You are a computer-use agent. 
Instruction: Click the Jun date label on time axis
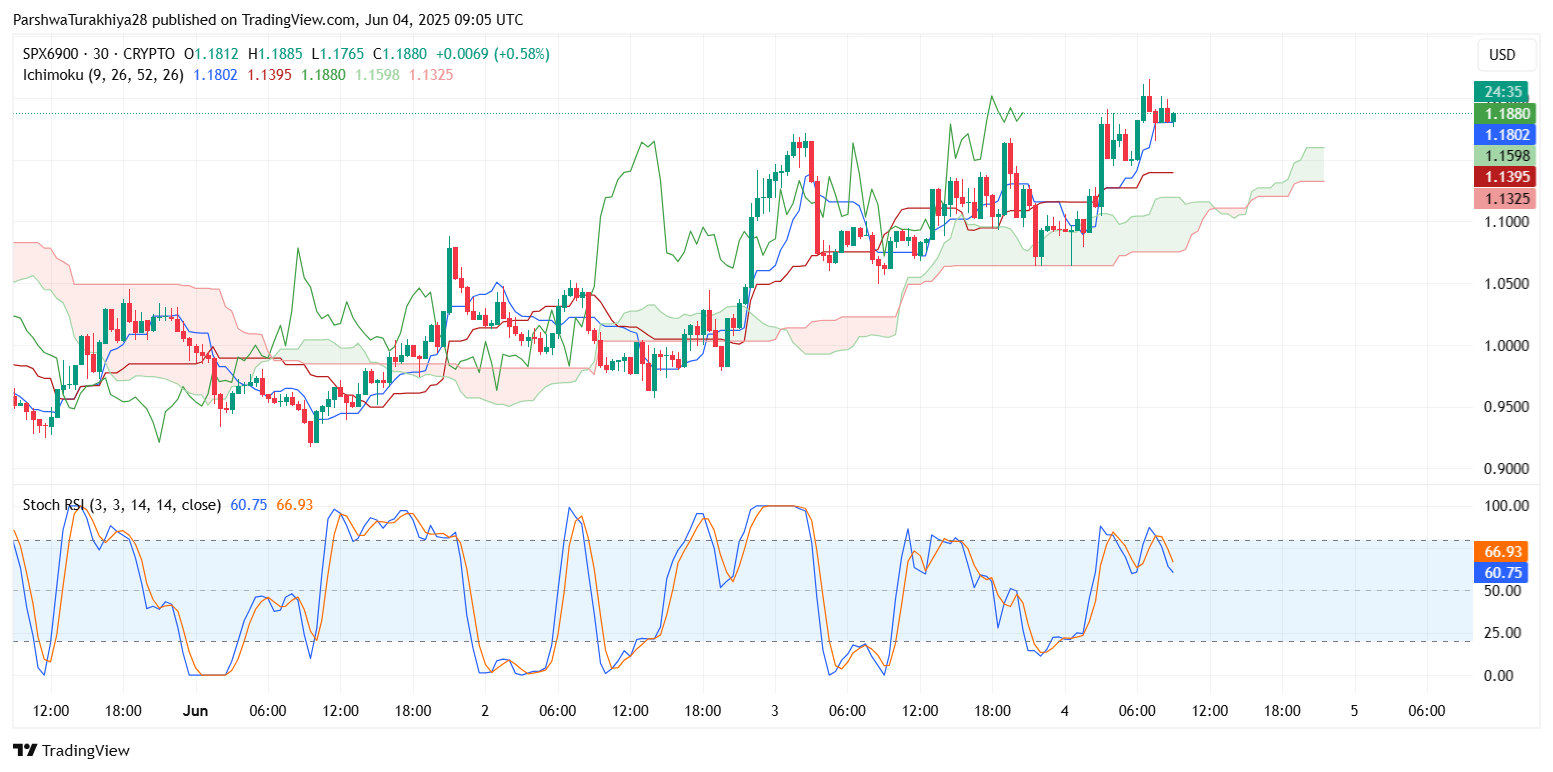coord(196,711)
